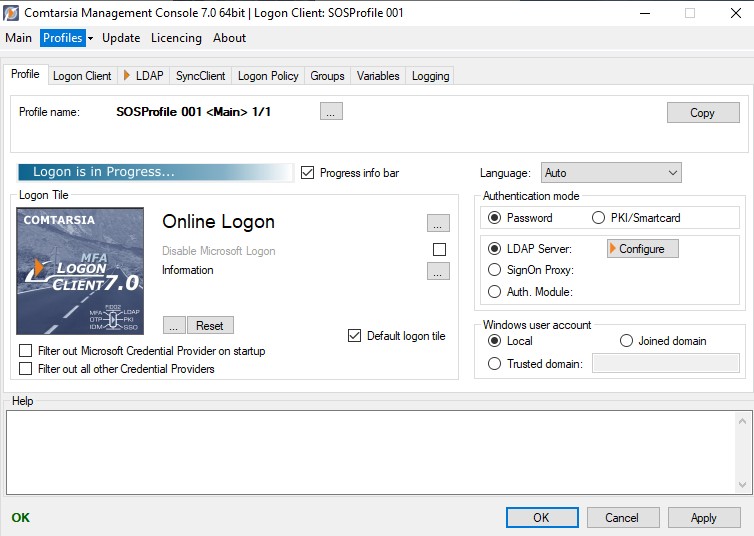
Task: Click the Comtarsia app icon in title bar
Action: click(x=12, y=13)
